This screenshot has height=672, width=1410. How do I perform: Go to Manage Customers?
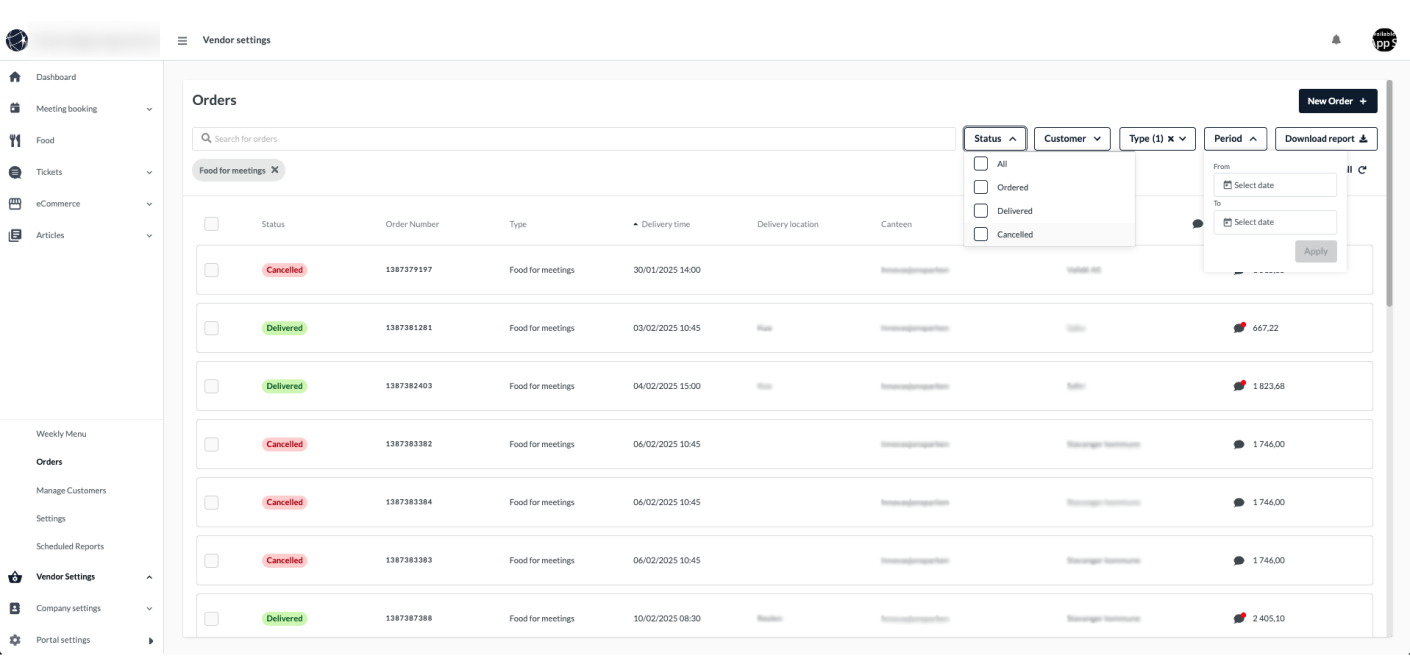[71, 490]
